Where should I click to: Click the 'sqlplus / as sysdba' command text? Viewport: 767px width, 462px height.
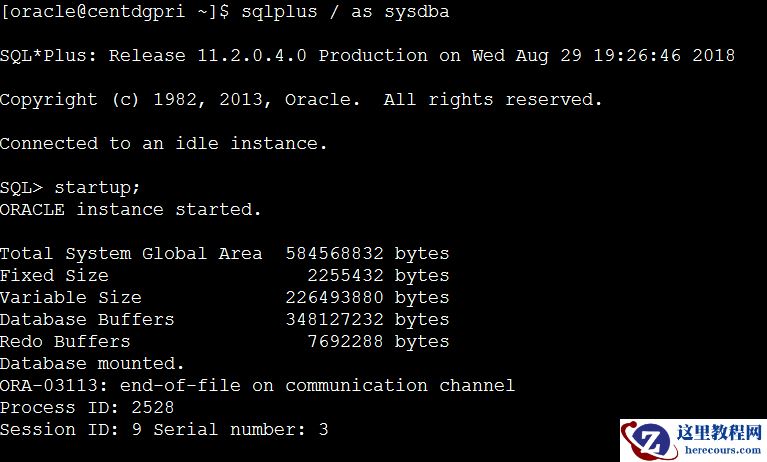pyautogui.click(x=345, y=12)
